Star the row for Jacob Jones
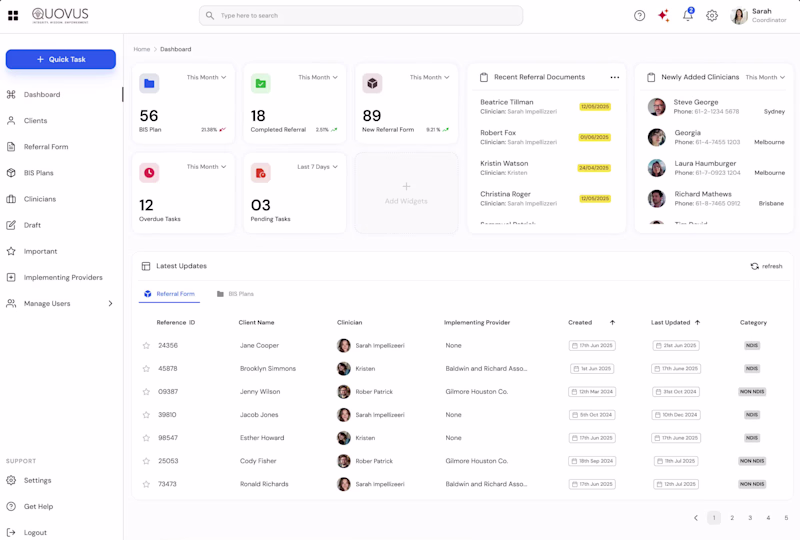This screenshot has height=540, width=800. pyautogui.click(x=146, y=415)
